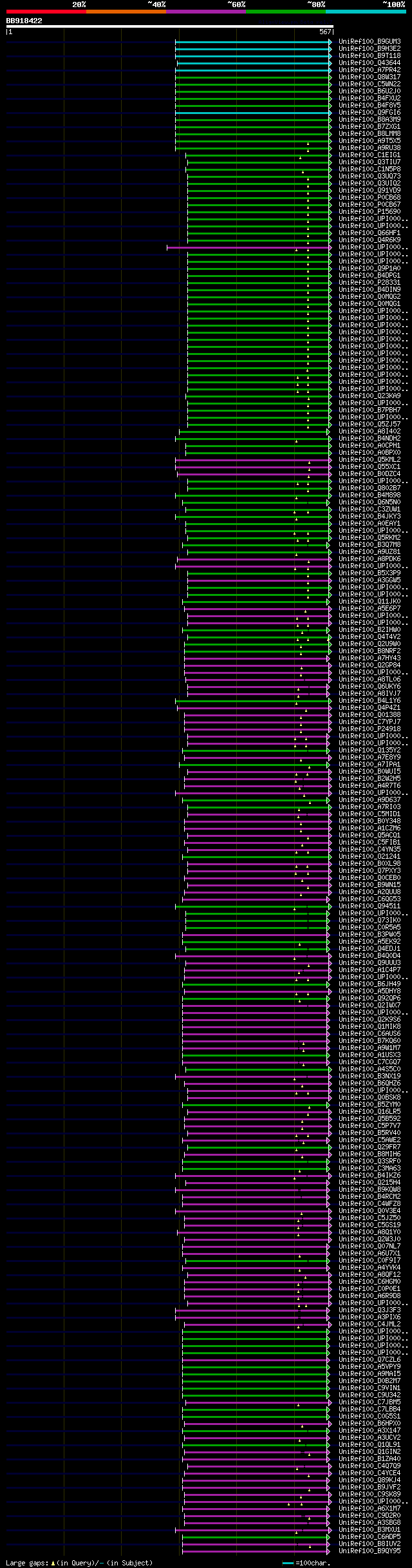Select the UniRef100_C5WN22 label
The image size is (412, 1568).
point(370,84)
